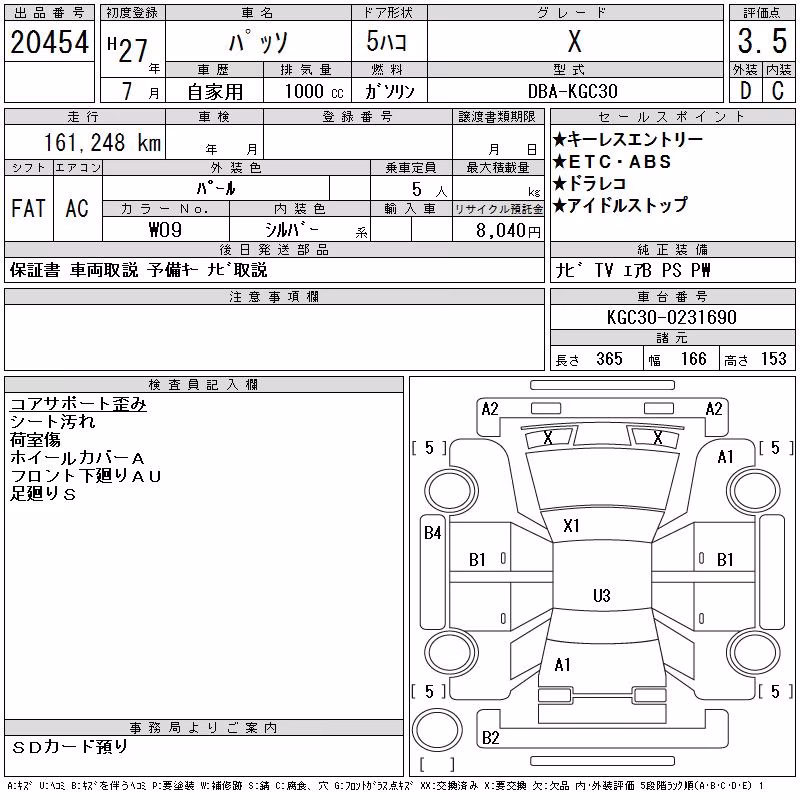Click the ★ドラレコ sales point

coord(589,183)
